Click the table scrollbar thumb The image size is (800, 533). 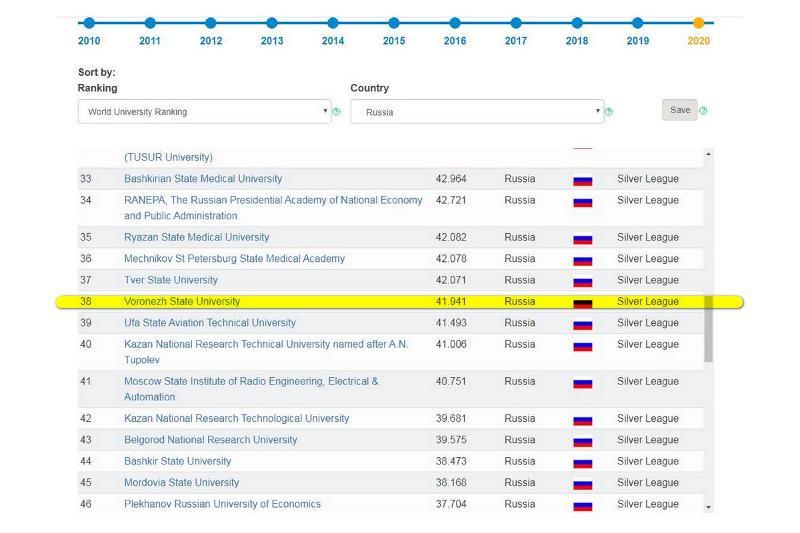click(x=709, y=328)
